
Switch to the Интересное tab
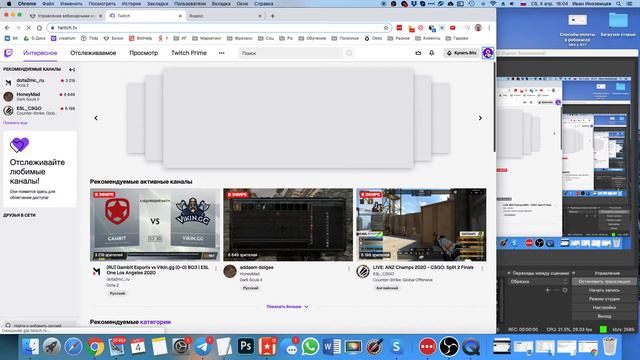40,53
